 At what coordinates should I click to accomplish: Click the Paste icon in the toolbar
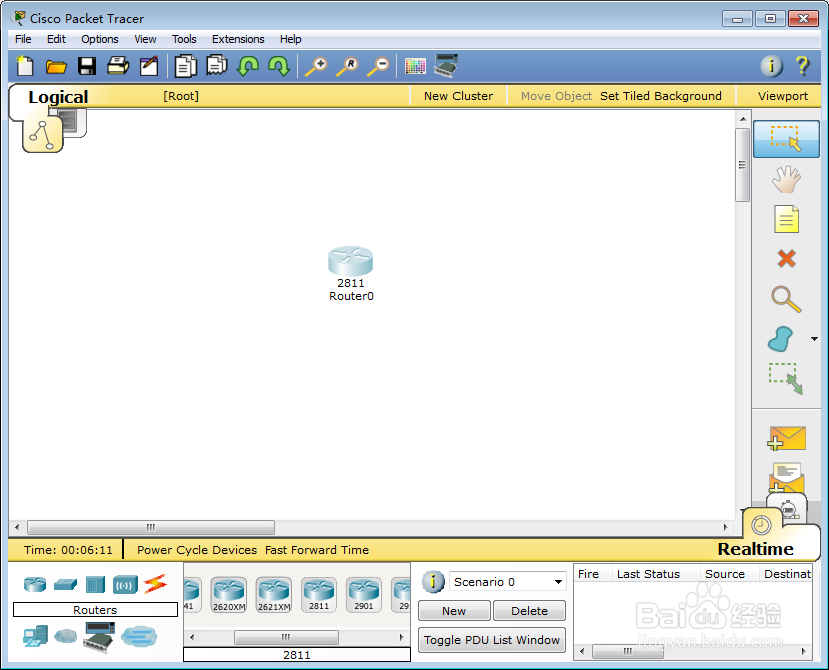[x=217, y=66]
